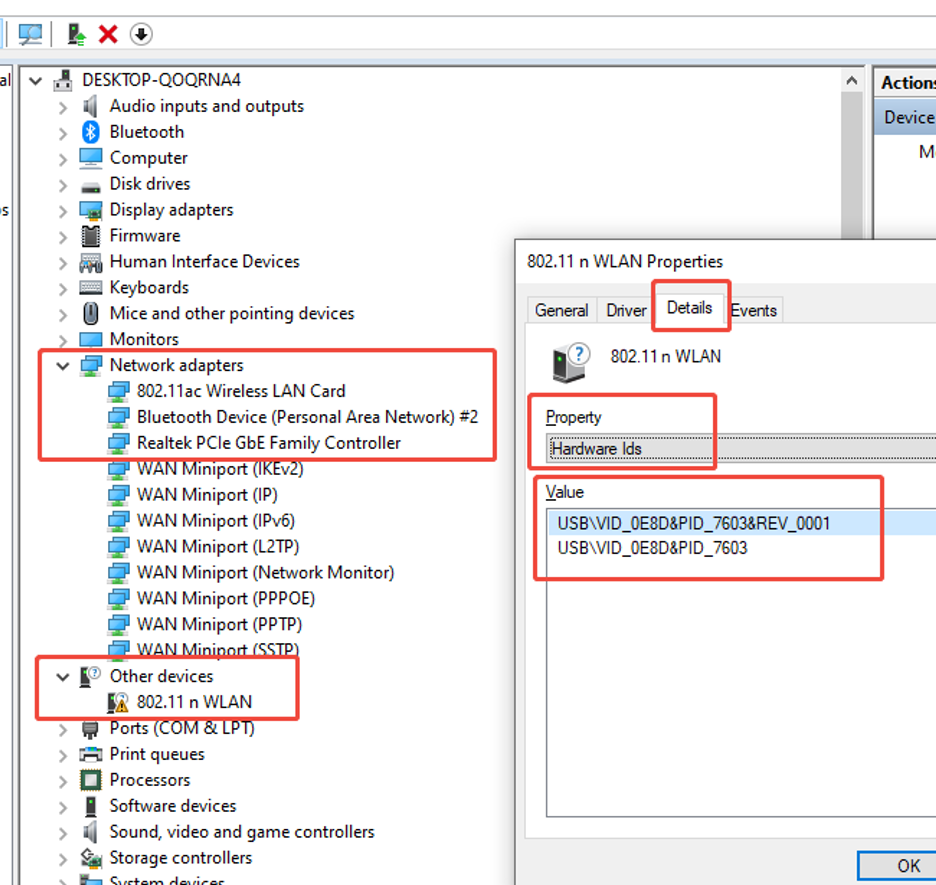This screenshot has width=936, height=885.
Task: Click the device tree scrollbar up arrow
Action: click(x=852, y=81)
